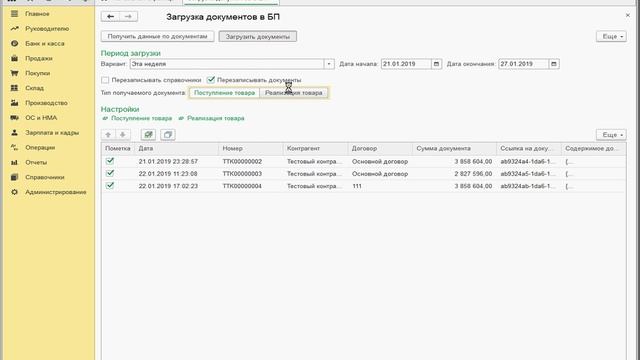The width and height of the screenshot is (640, 360).
Task: Select cell with договор 111
Action: click(x=380, y=186)
